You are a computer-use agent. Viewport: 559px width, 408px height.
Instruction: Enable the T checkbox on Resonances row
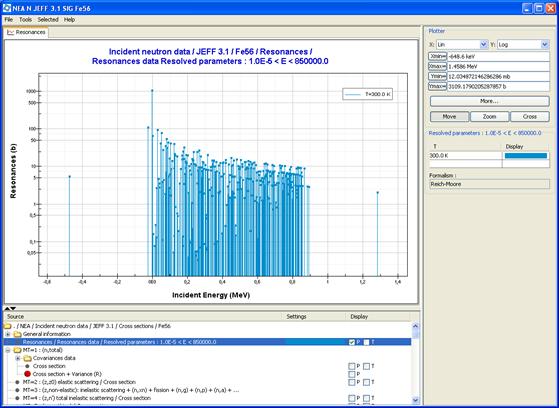[x=366, y=342]
